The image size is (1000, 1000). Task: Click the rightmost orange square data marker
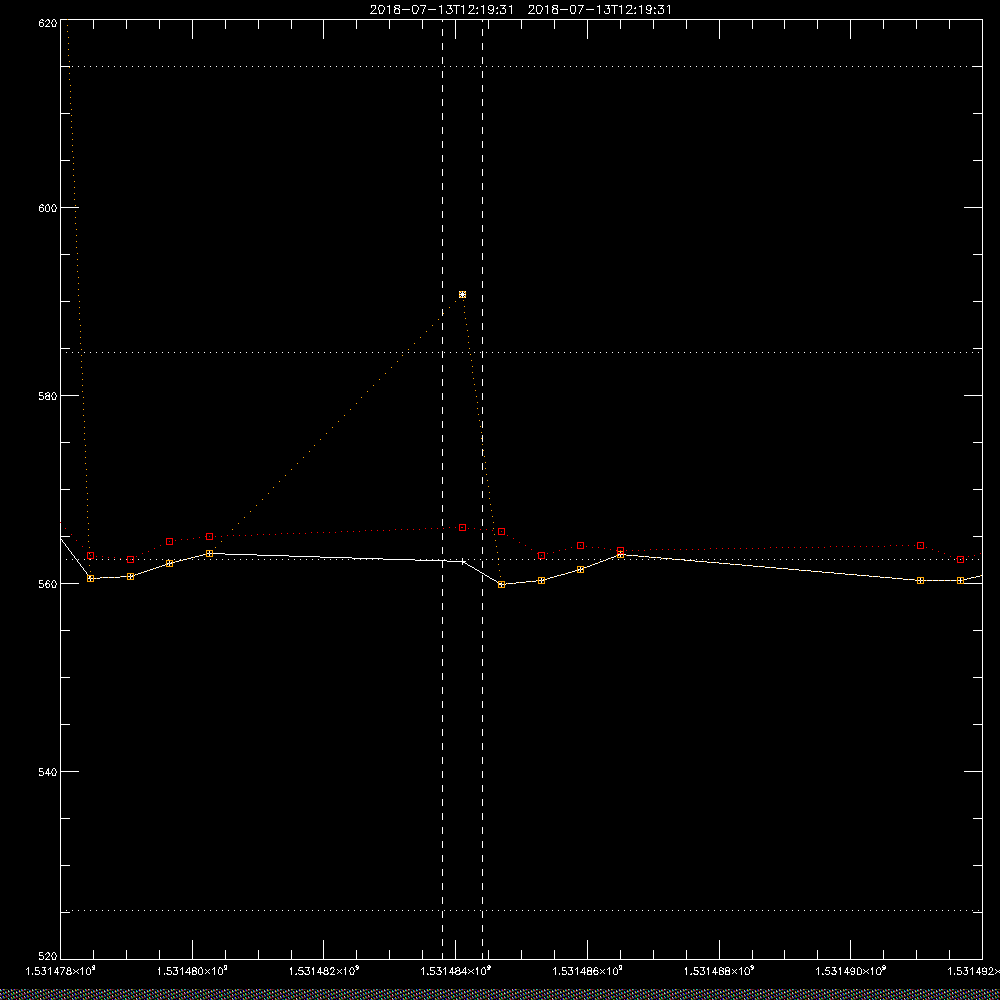(x=960, y=580)
